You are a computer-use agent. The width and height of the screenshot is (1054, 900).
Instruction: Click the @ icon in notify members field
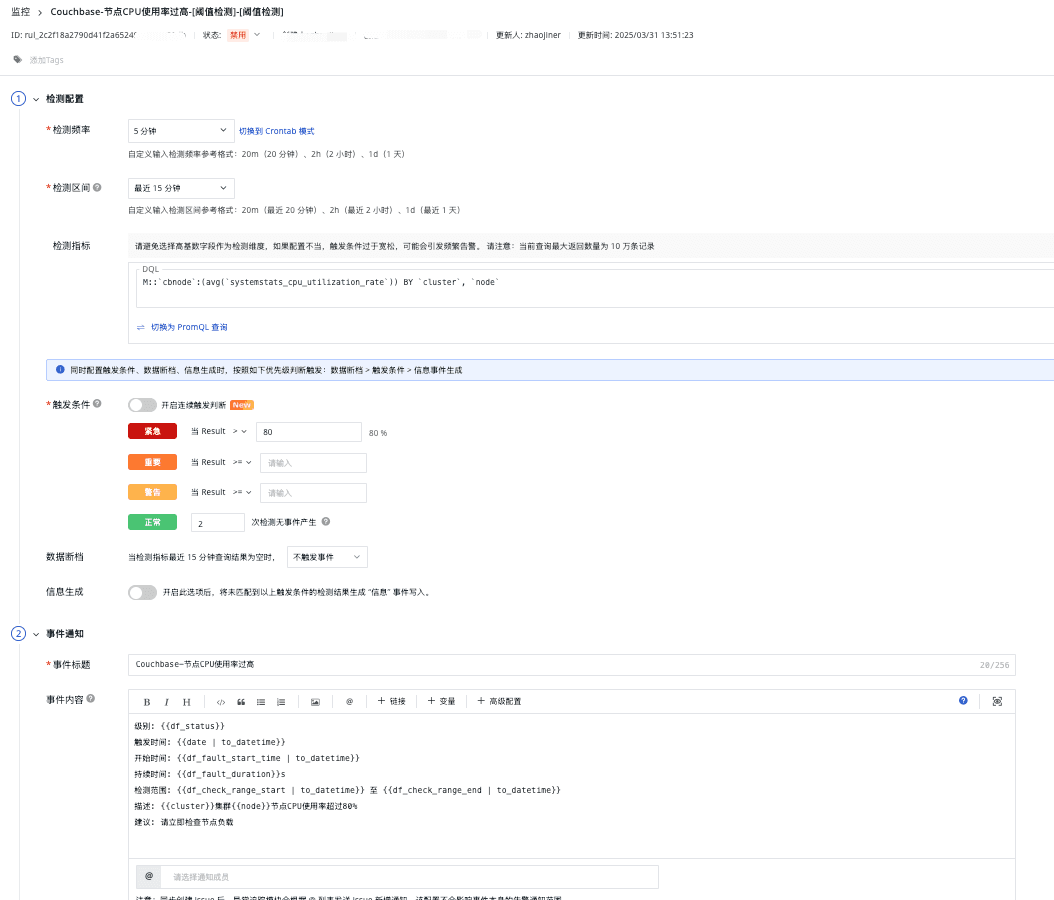[x=149, y=876]
